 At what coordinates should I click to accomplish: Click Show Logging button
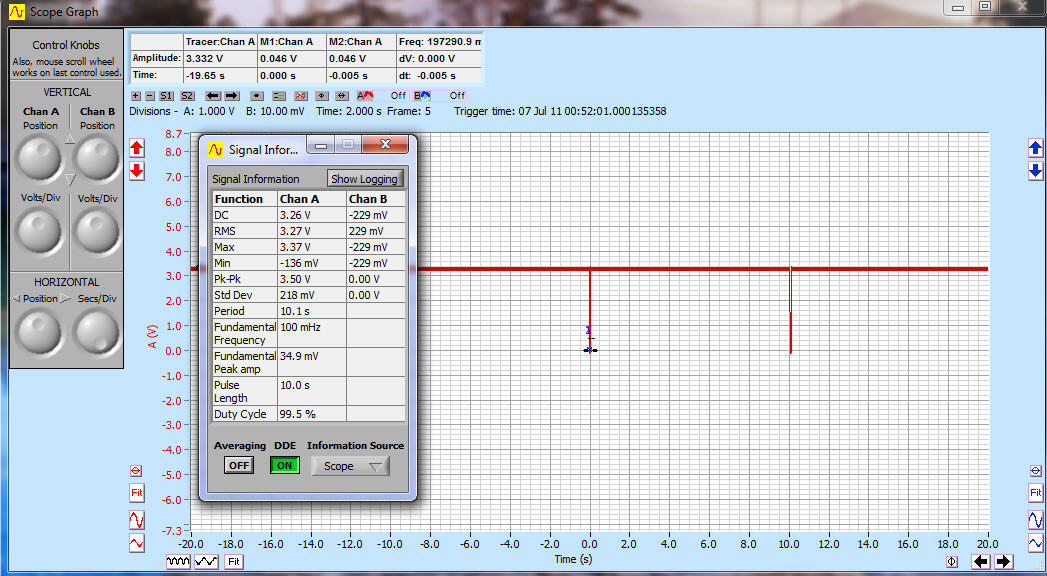point(365,179)
